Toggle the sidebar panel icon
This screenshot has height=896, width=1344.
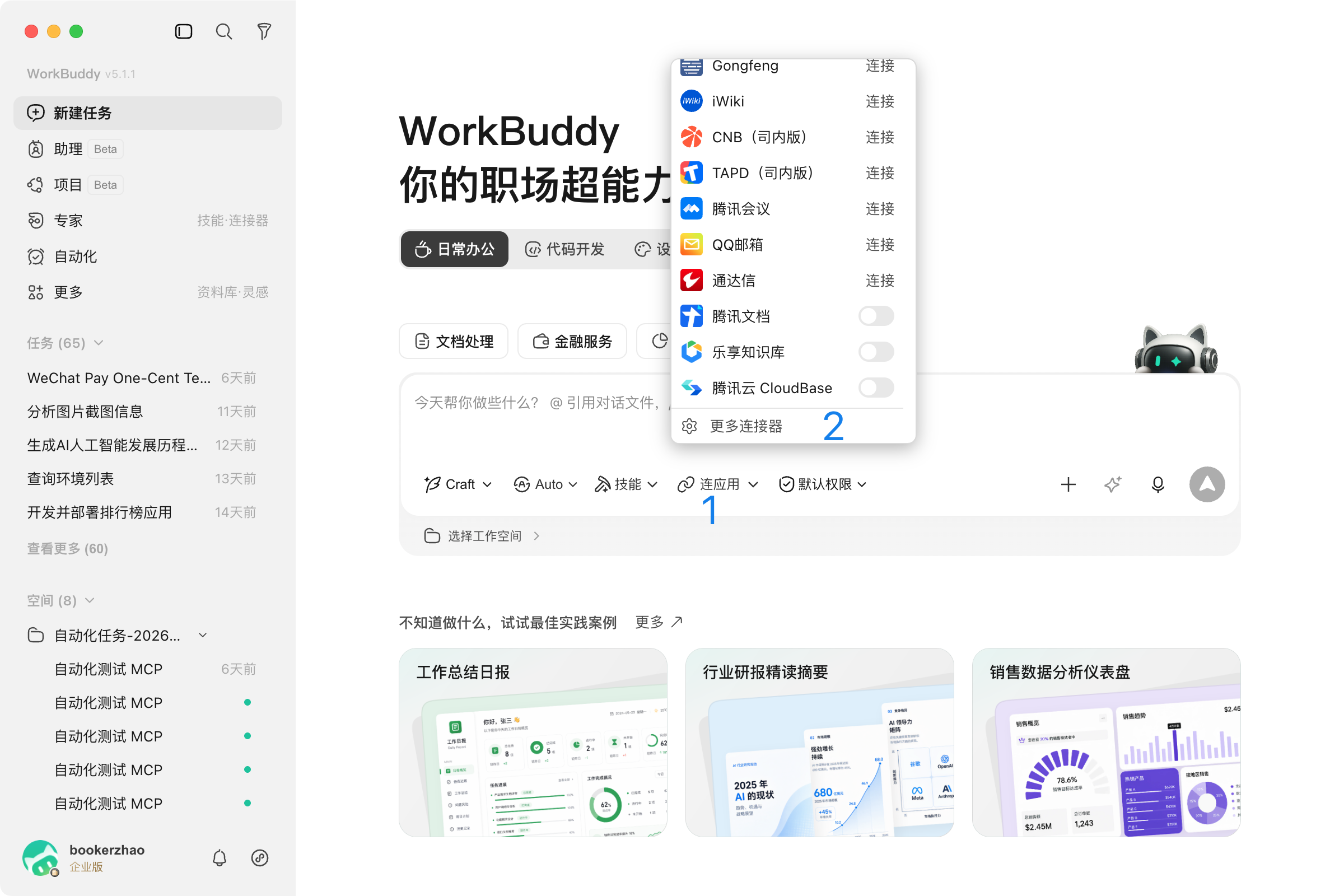click(x=184, y=31)
